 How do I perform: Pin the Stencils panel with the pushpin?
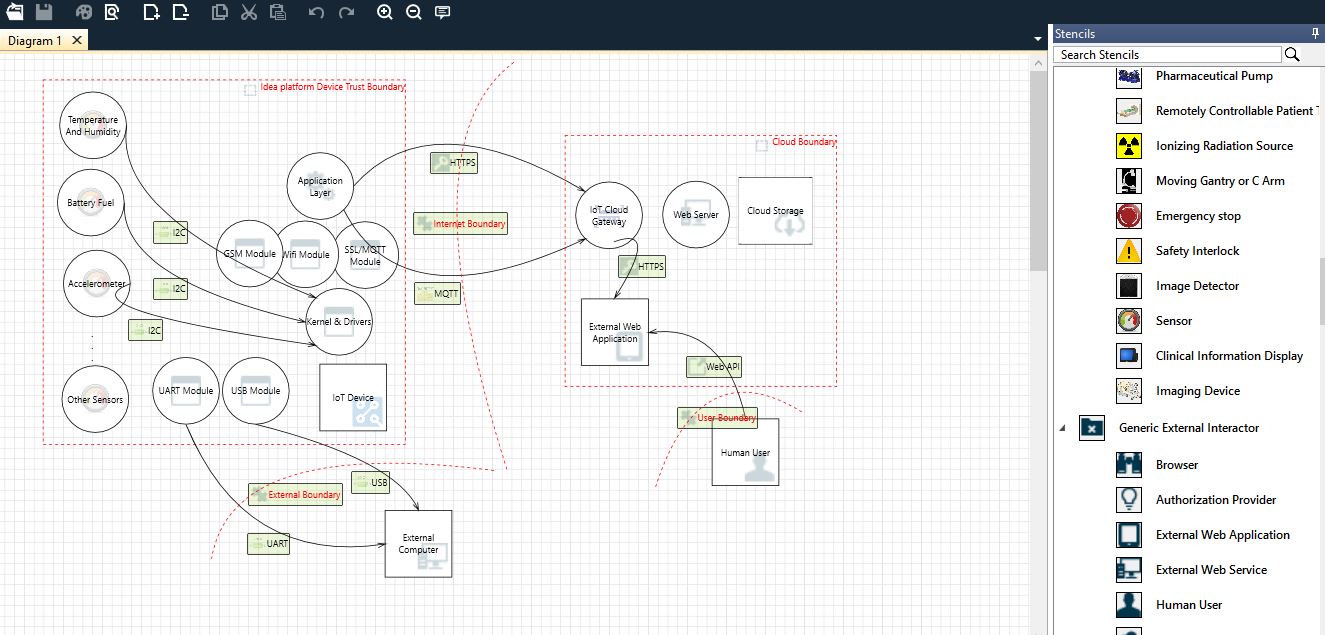1315,33
